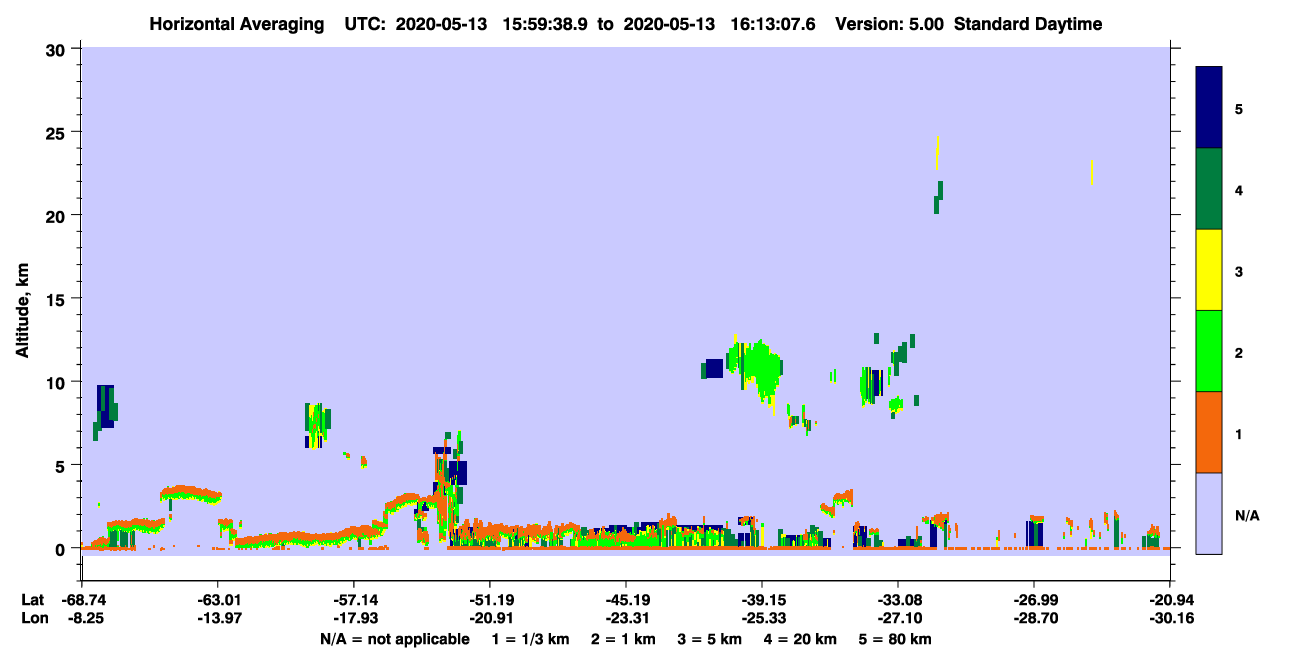Click the "Standard Daytime" label
The width and height of the screenshot is (1300, 667).
point(1028,24)
